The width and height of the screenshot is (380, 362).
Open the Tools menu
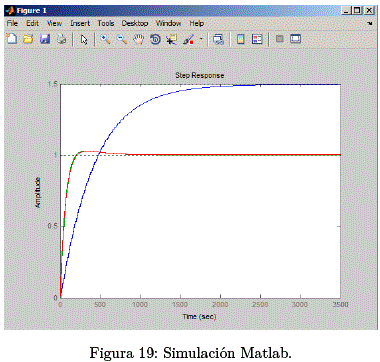[106, 23]
